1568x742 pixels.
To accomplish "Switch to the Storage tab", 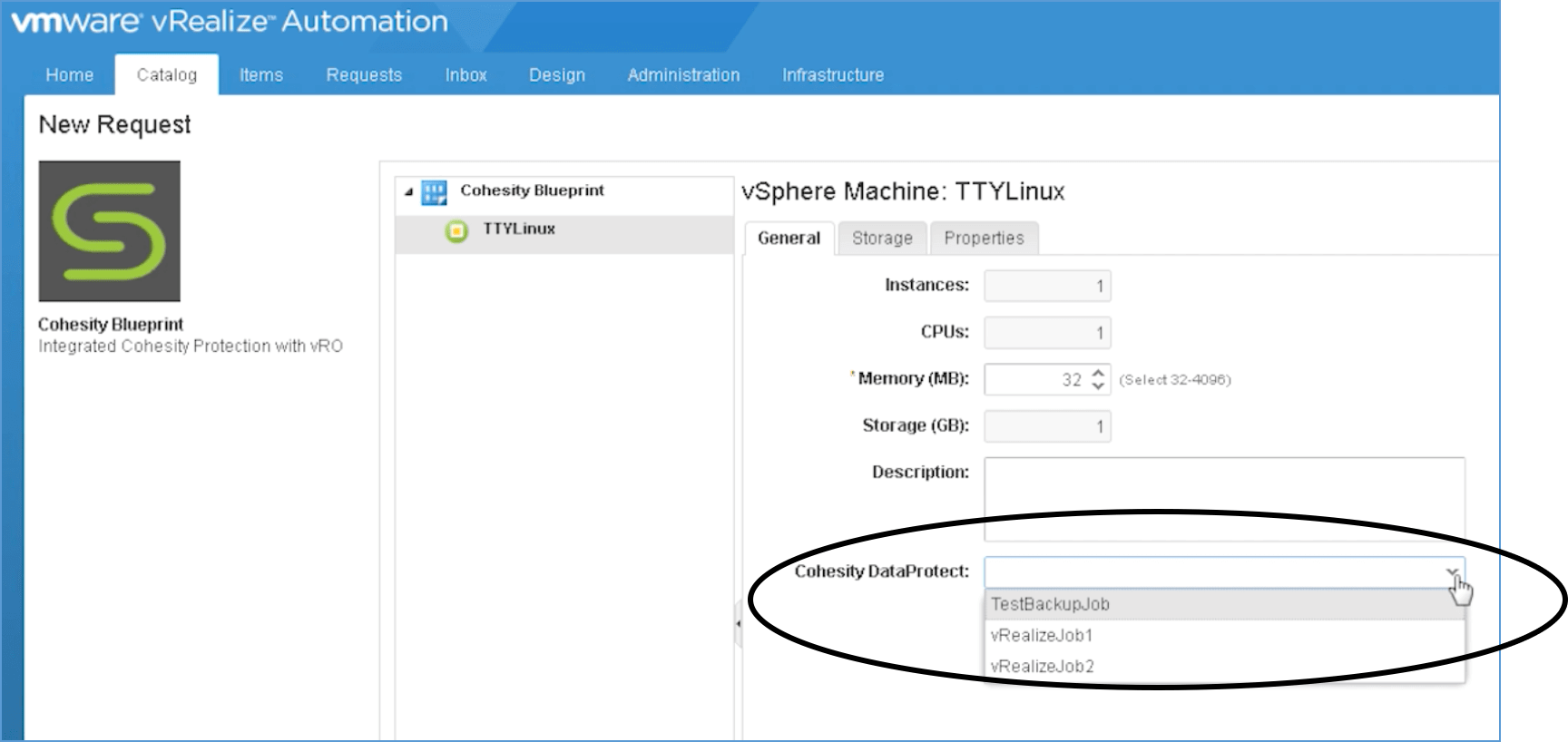I will (x=882, y=239).
